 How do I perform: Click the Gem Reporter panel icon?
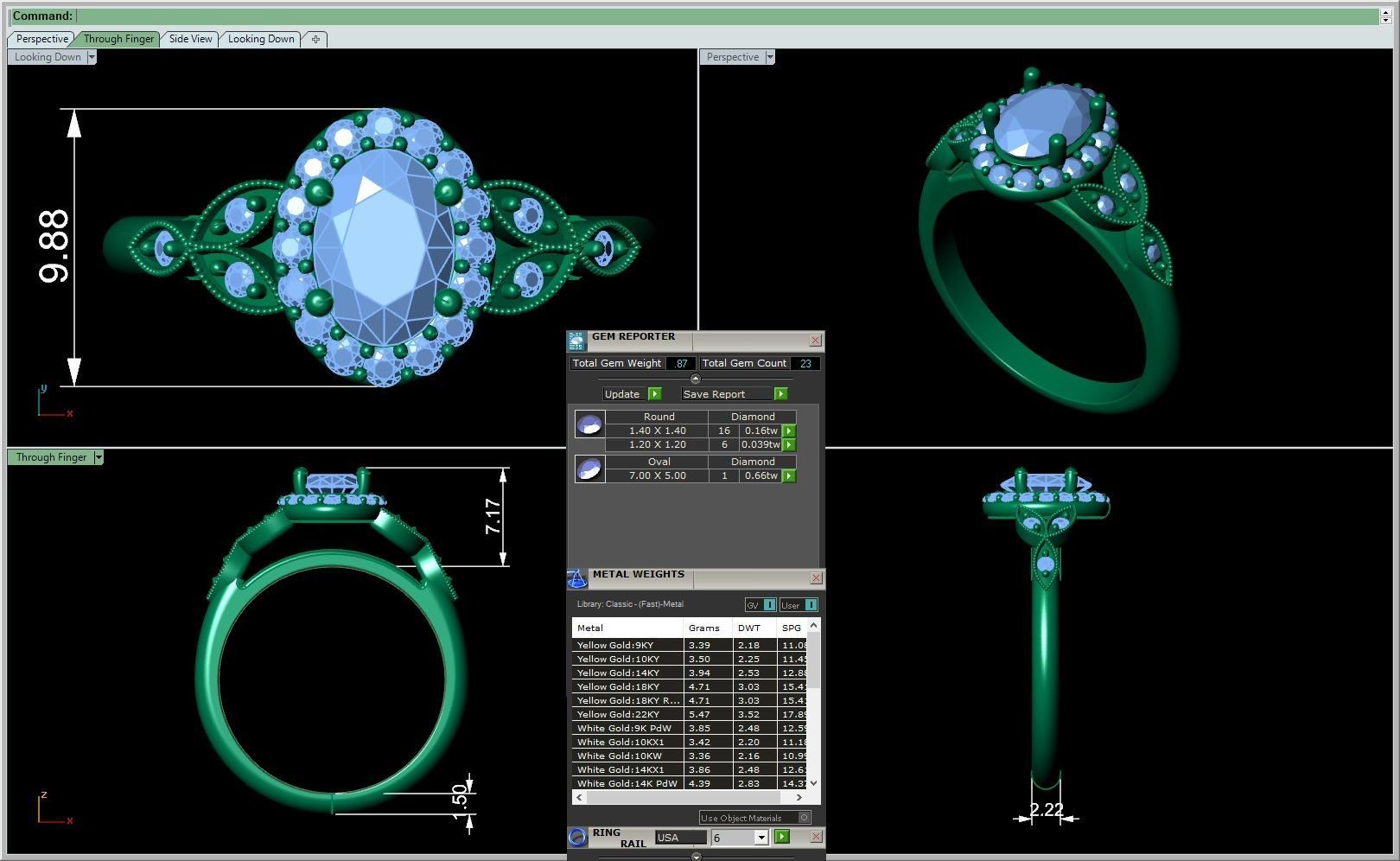point(576,341)
